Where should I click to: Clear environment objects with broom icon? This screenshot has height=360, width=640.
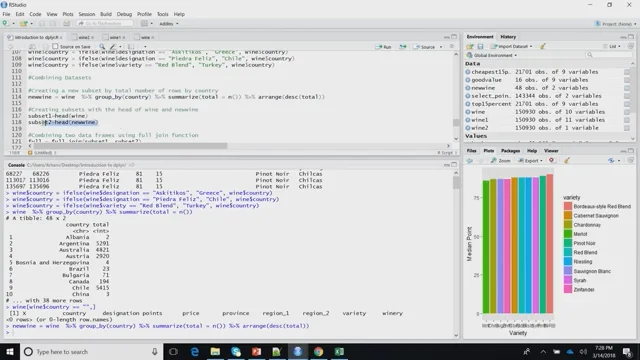coord(542,46)
